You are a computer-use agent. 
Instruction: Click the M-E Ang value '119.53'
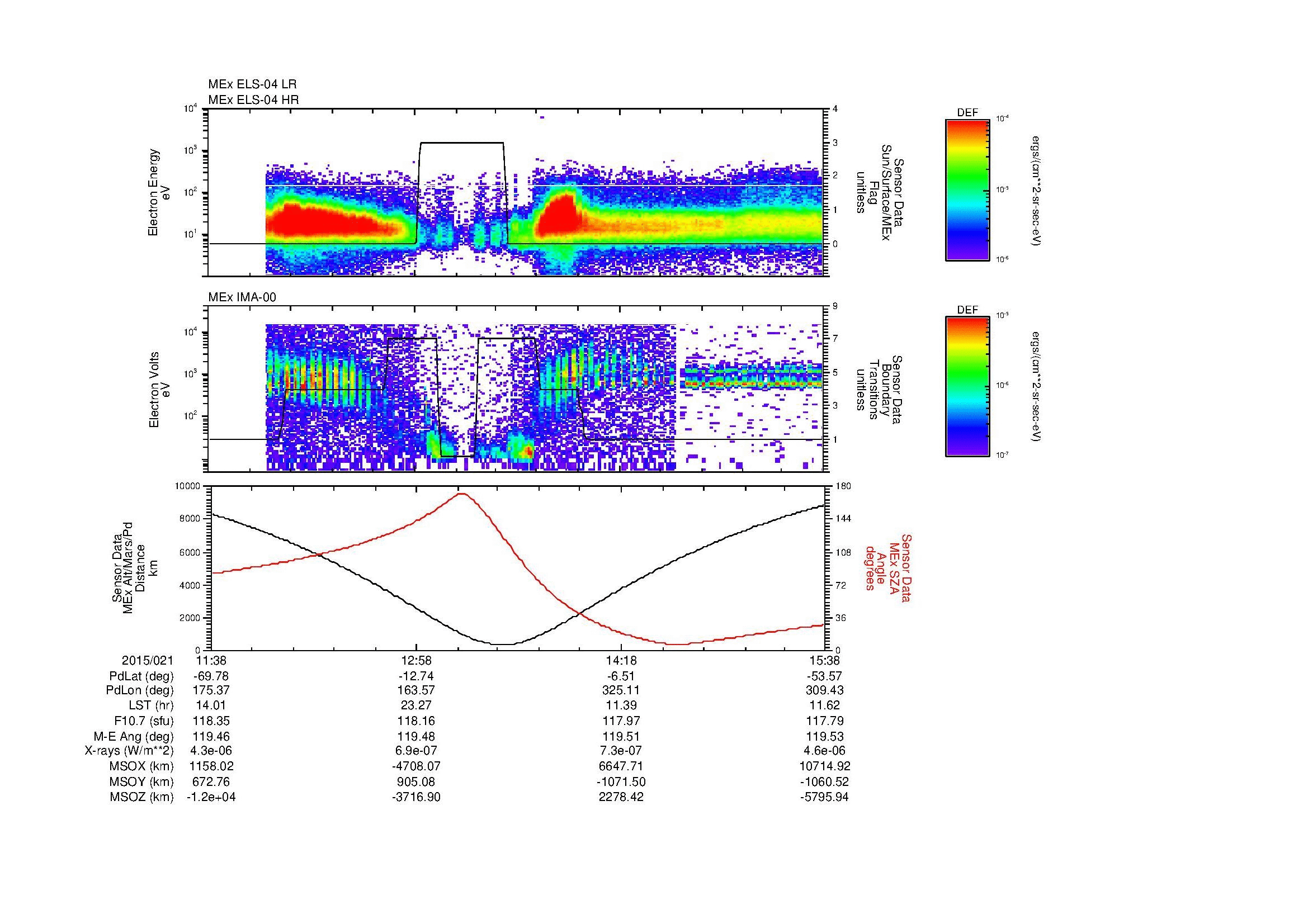[x=825, y=736]
